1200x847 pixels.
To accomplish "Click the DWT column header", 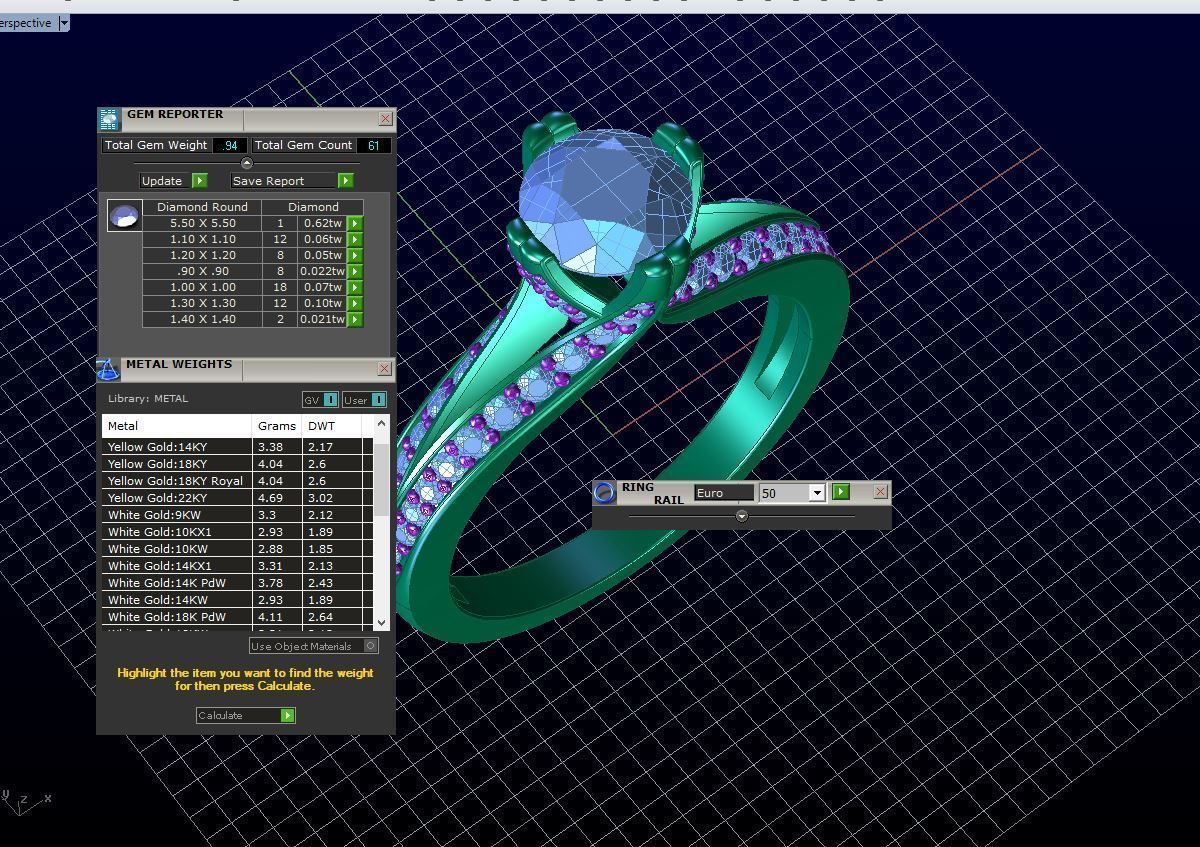I will point(332,426).
